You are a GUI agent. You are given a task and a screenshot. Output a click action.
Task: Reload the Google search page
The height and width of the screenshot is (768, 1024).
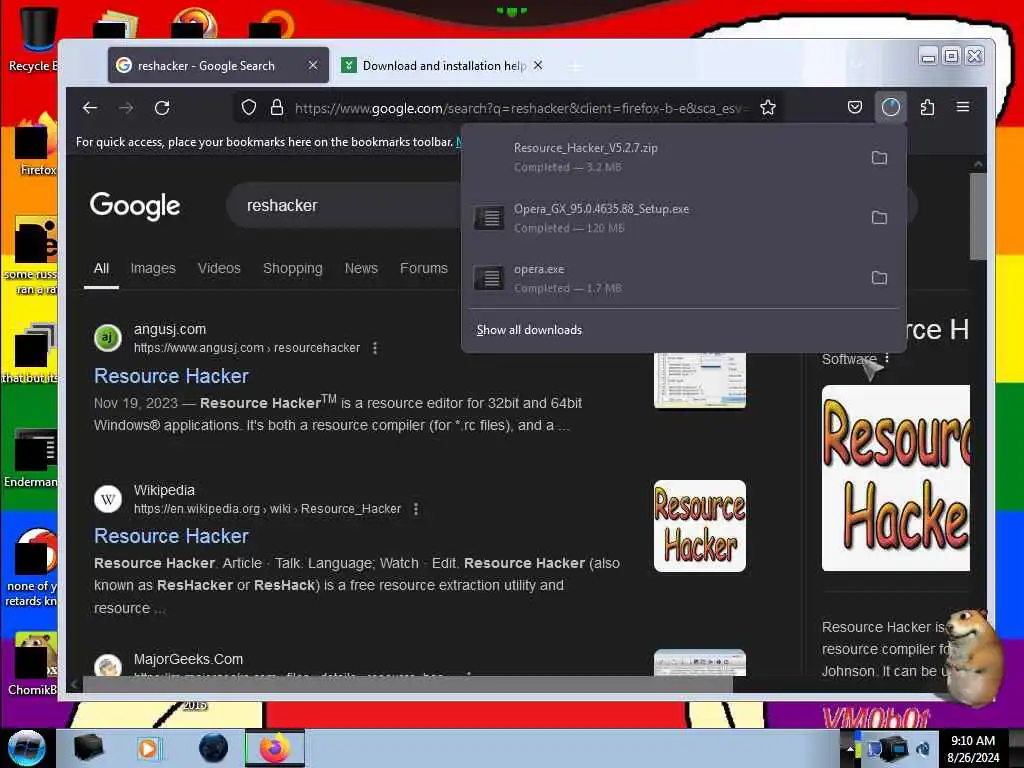coord(162,108)
